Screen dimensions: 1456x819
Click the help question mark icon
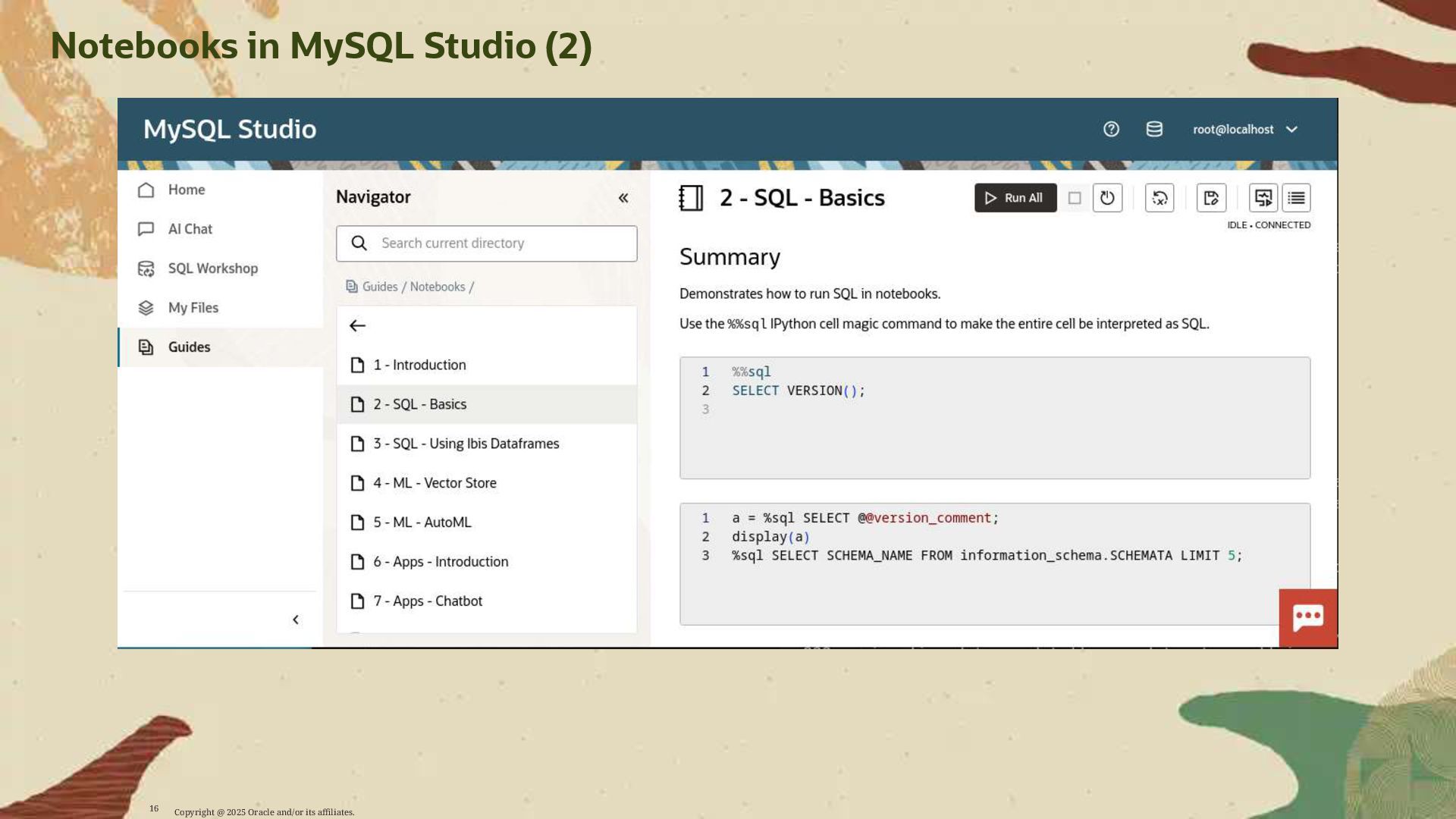[x=1111, y=129]
